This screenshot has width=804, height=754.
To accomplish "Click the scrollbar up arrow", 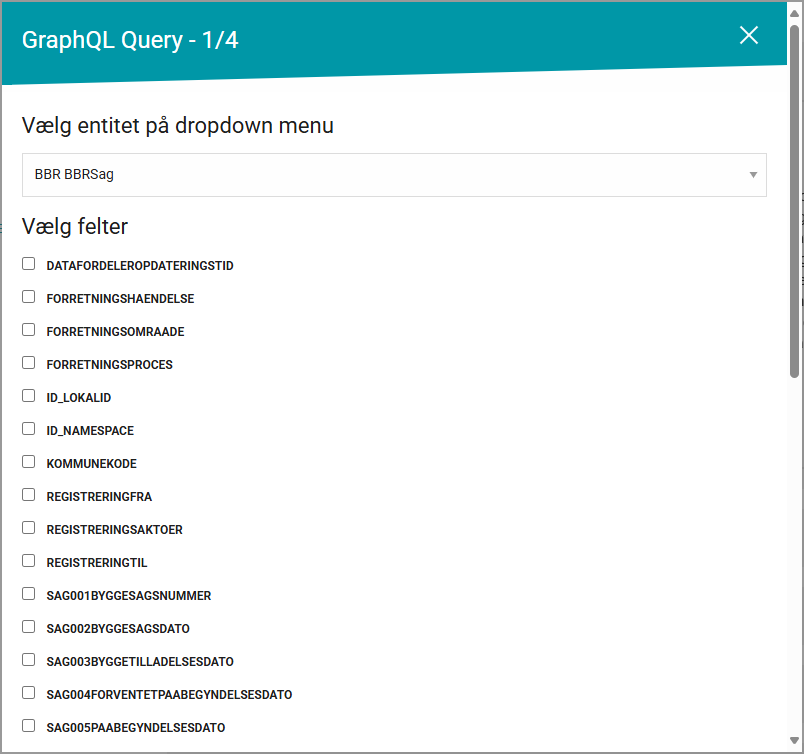I will [x=794, y=14].
